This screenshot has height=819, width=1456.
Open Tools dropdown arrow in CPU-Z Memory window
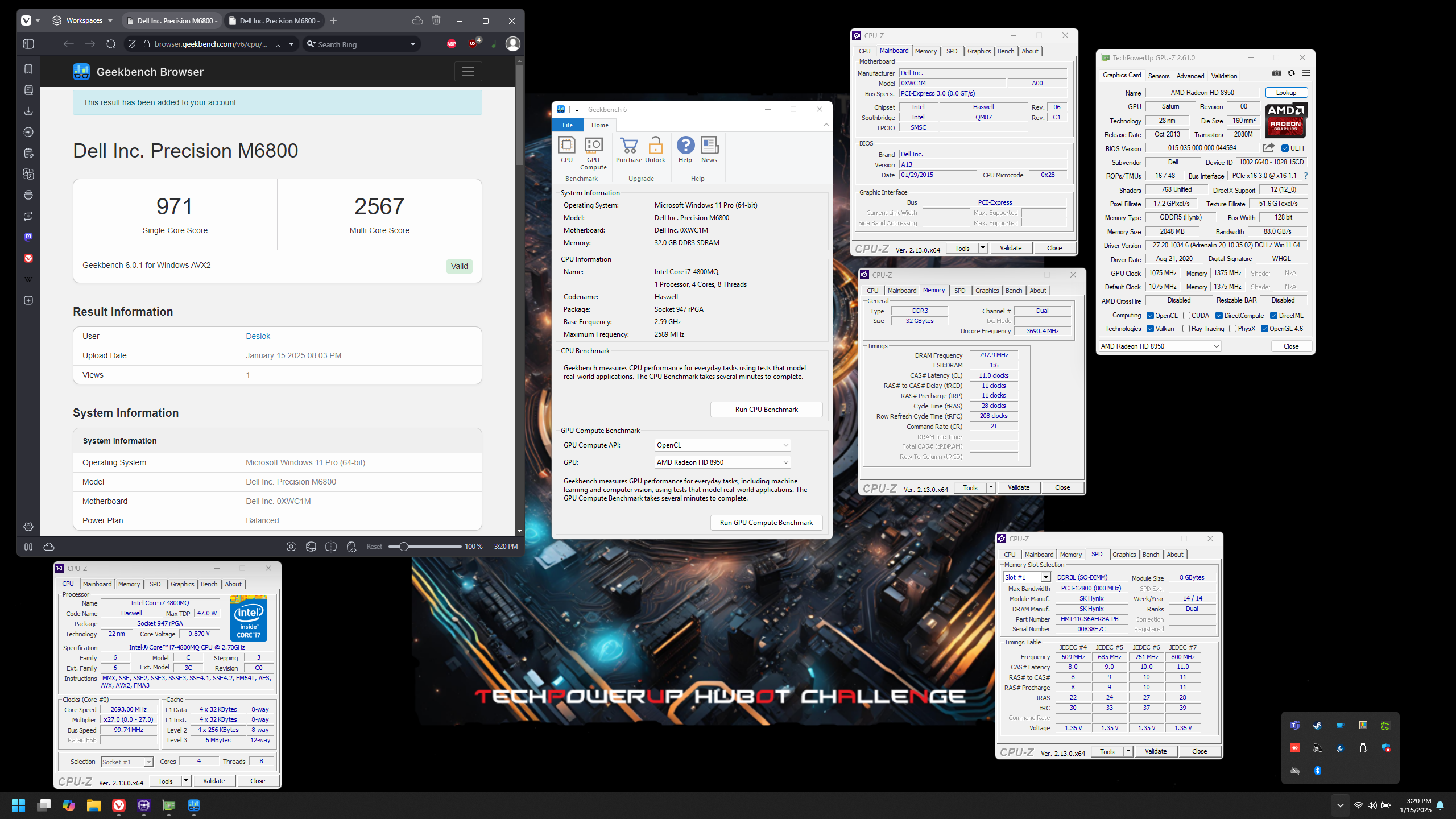(x=990, y=487)
